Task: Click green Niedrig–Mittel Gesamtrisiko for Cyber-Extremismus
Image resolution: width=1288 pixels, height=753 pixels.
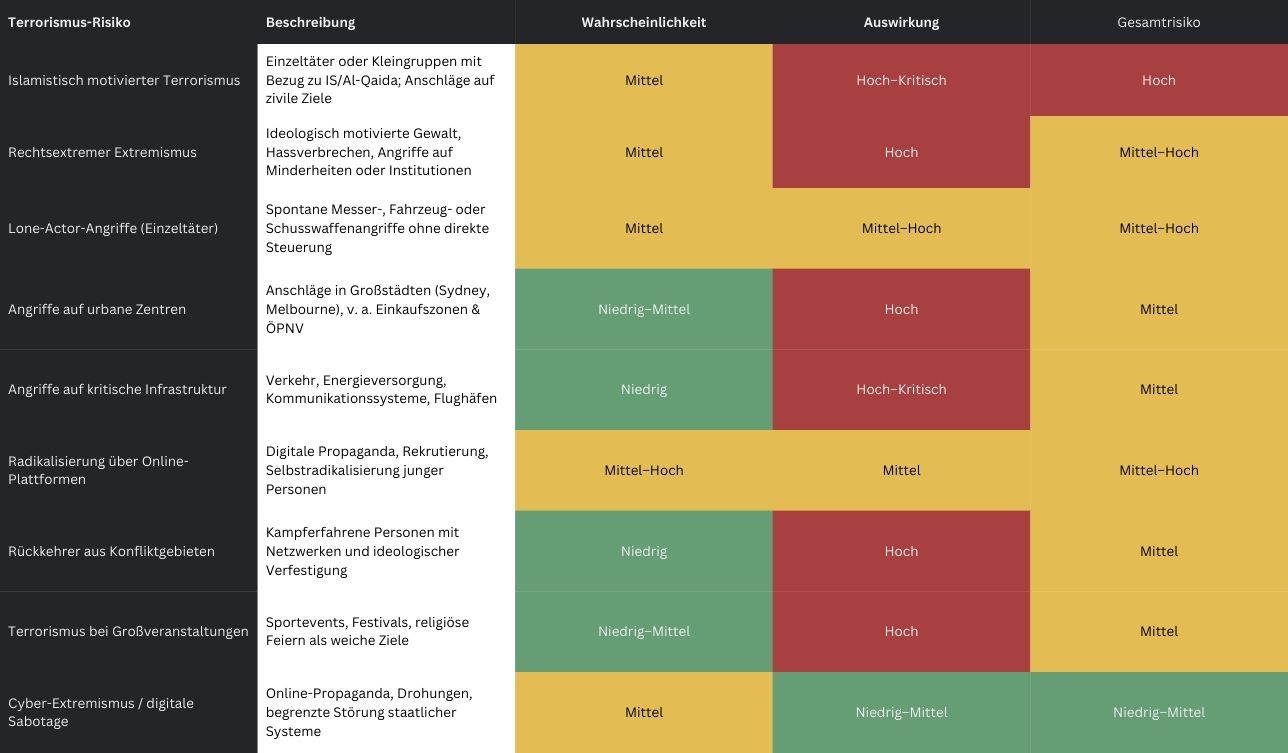Action: (x=1158, y=712)
